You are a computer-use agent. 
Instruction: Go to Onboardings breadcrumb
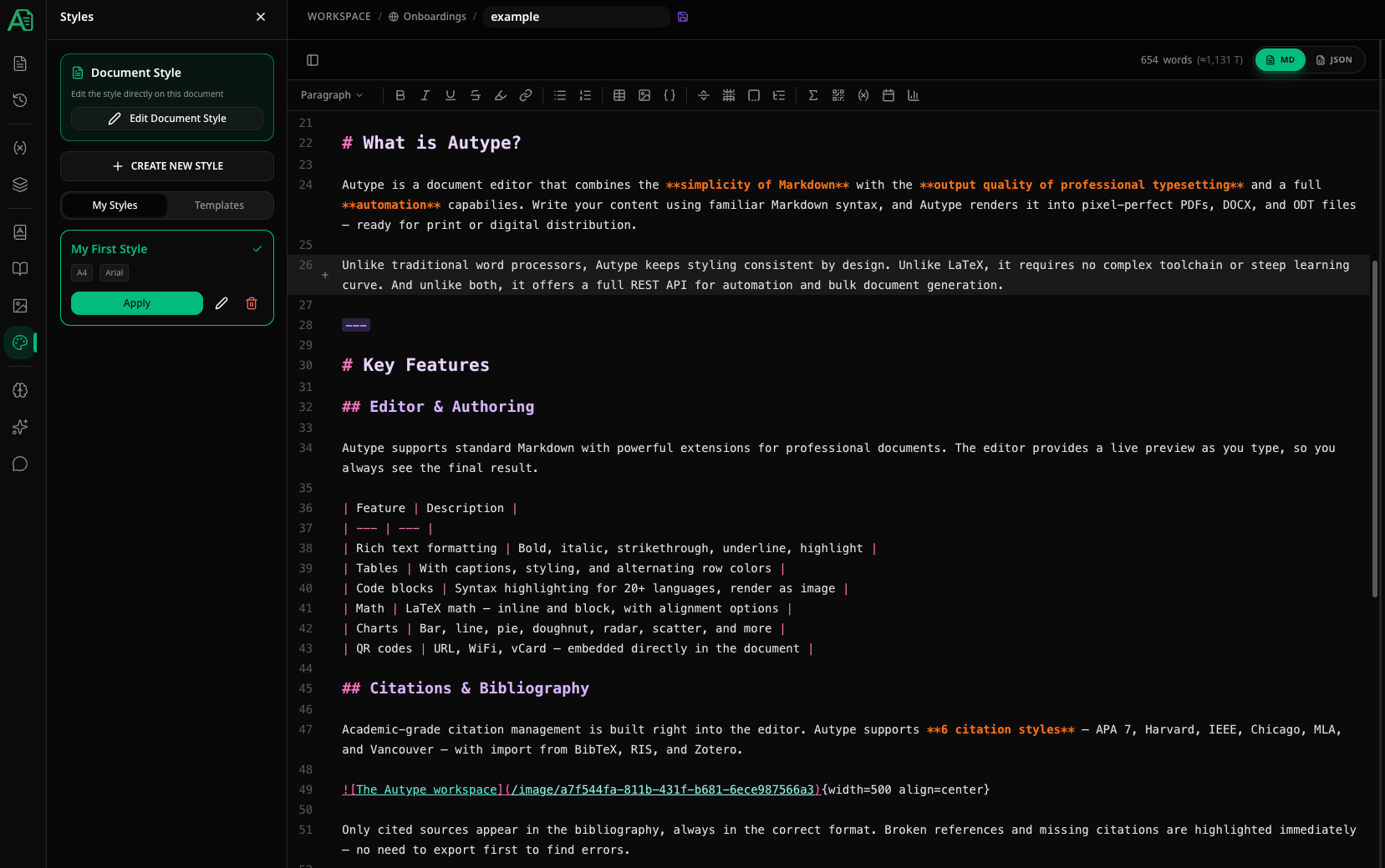pos(427,17)
